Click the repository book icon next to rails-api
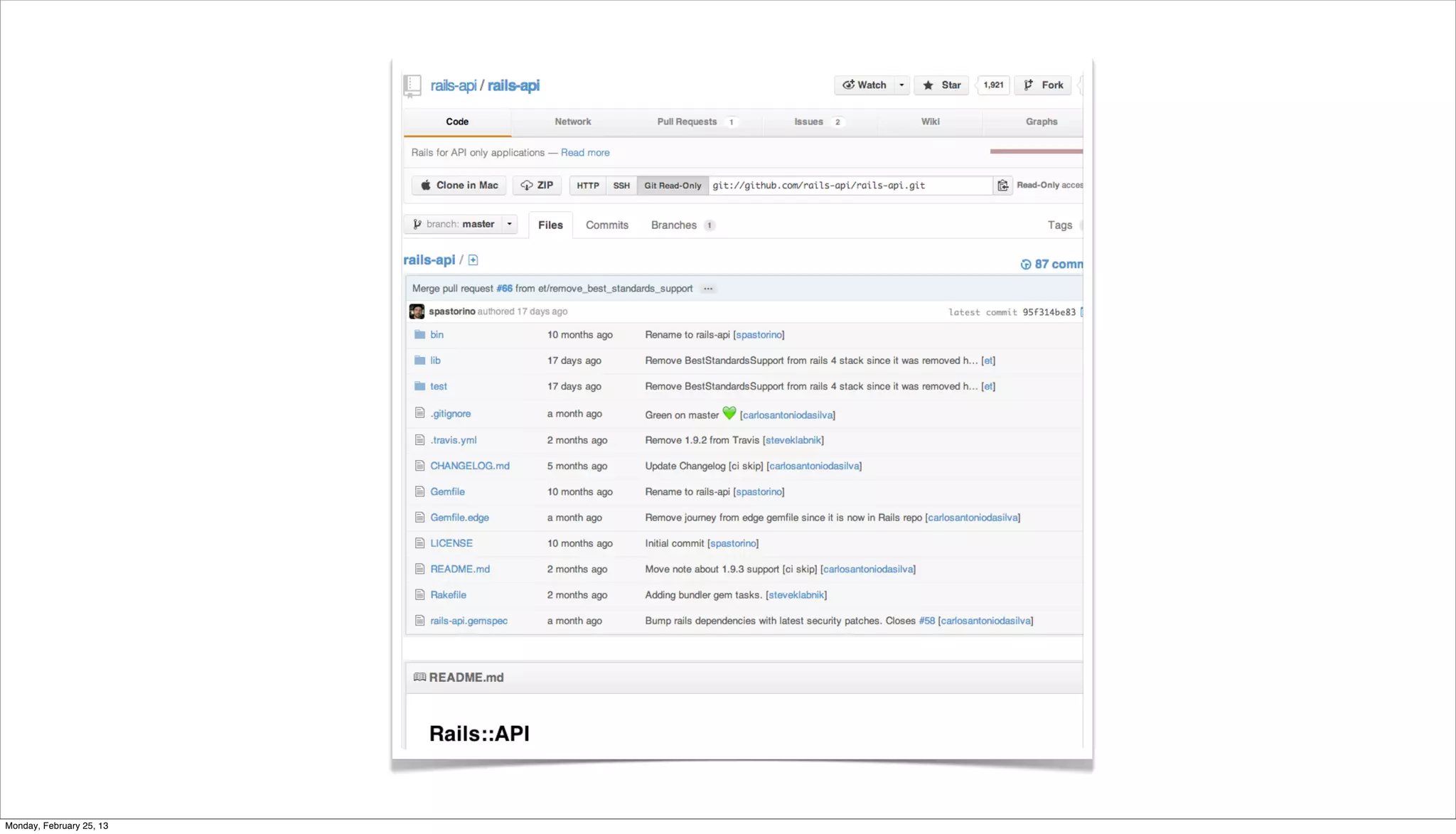 point(412,85)
